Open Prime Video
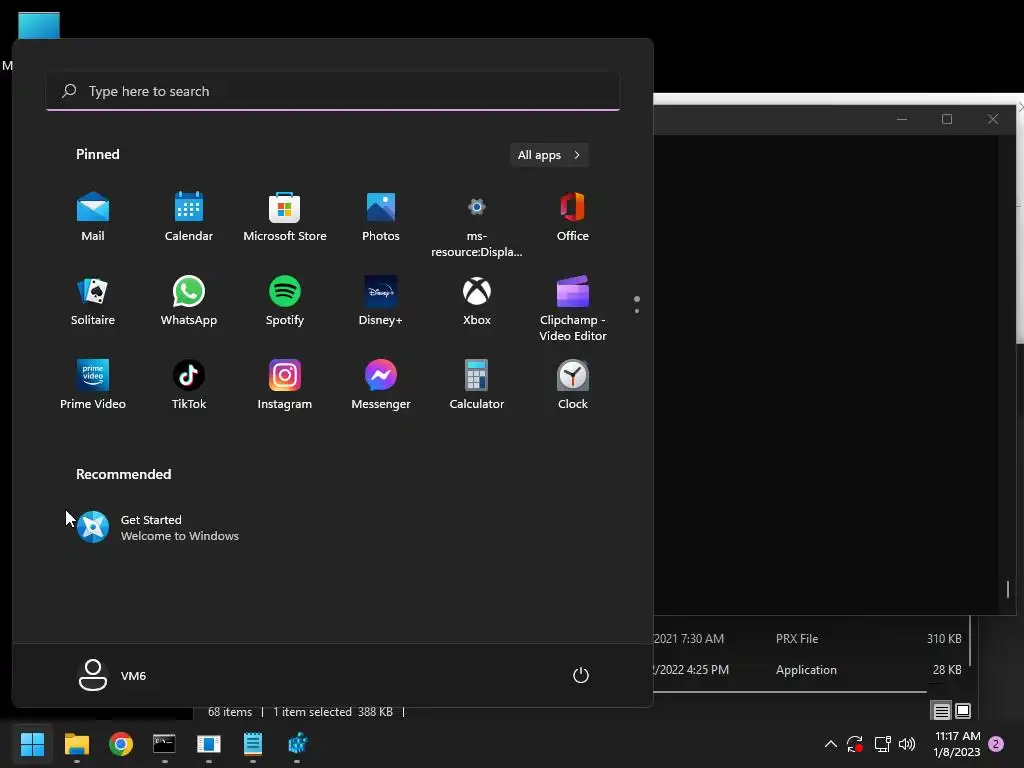The height and width of the screenshot is (768, 1024). click(93, 385)
